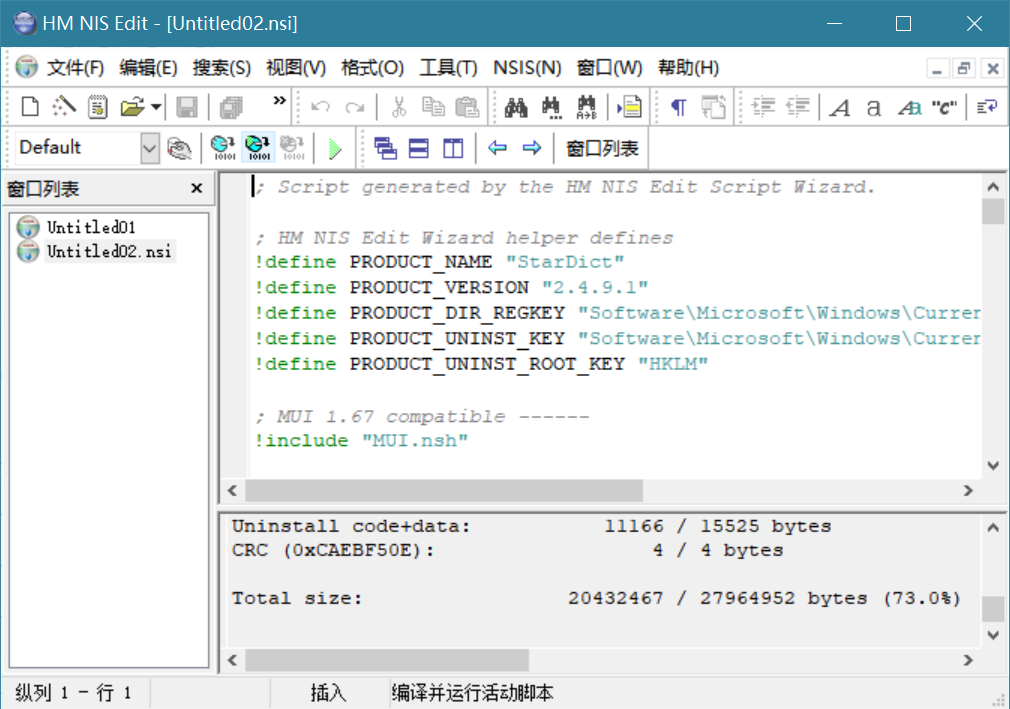Open Find and Replace (A→B binoculars)

586,107
